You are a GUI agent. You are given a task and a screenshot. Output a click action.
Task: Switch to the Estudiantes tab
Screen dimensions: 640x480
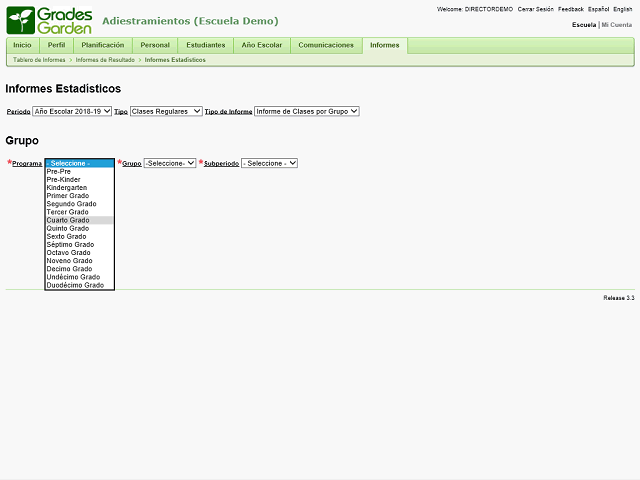pyautogui.click(x=205, y=45)
